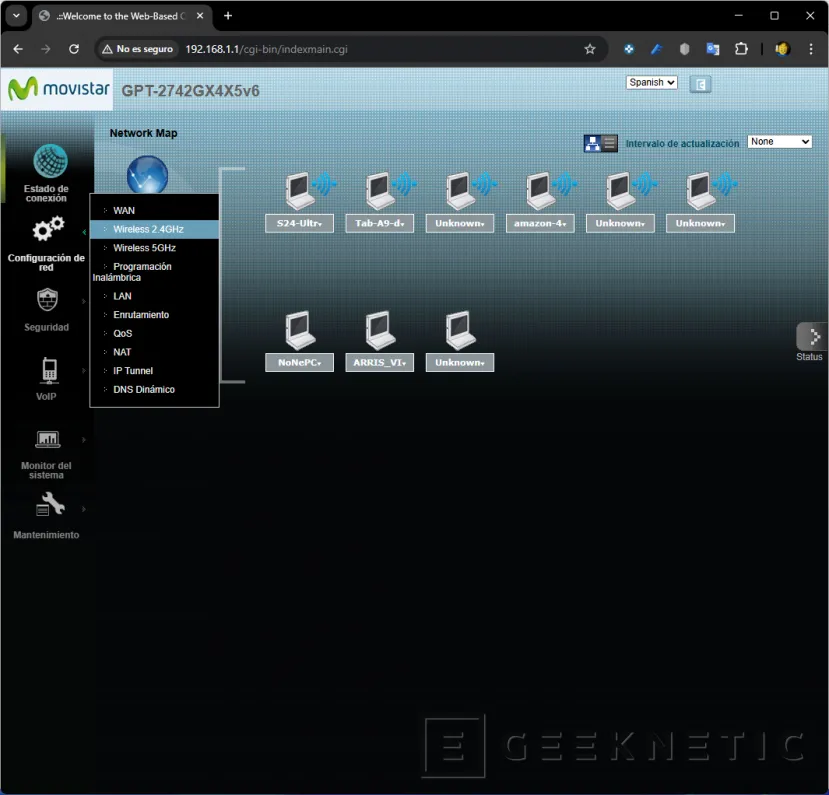Open Monitor del sistema icon
The width and height of the screenshot is (829, 795).
click(48, 439)
